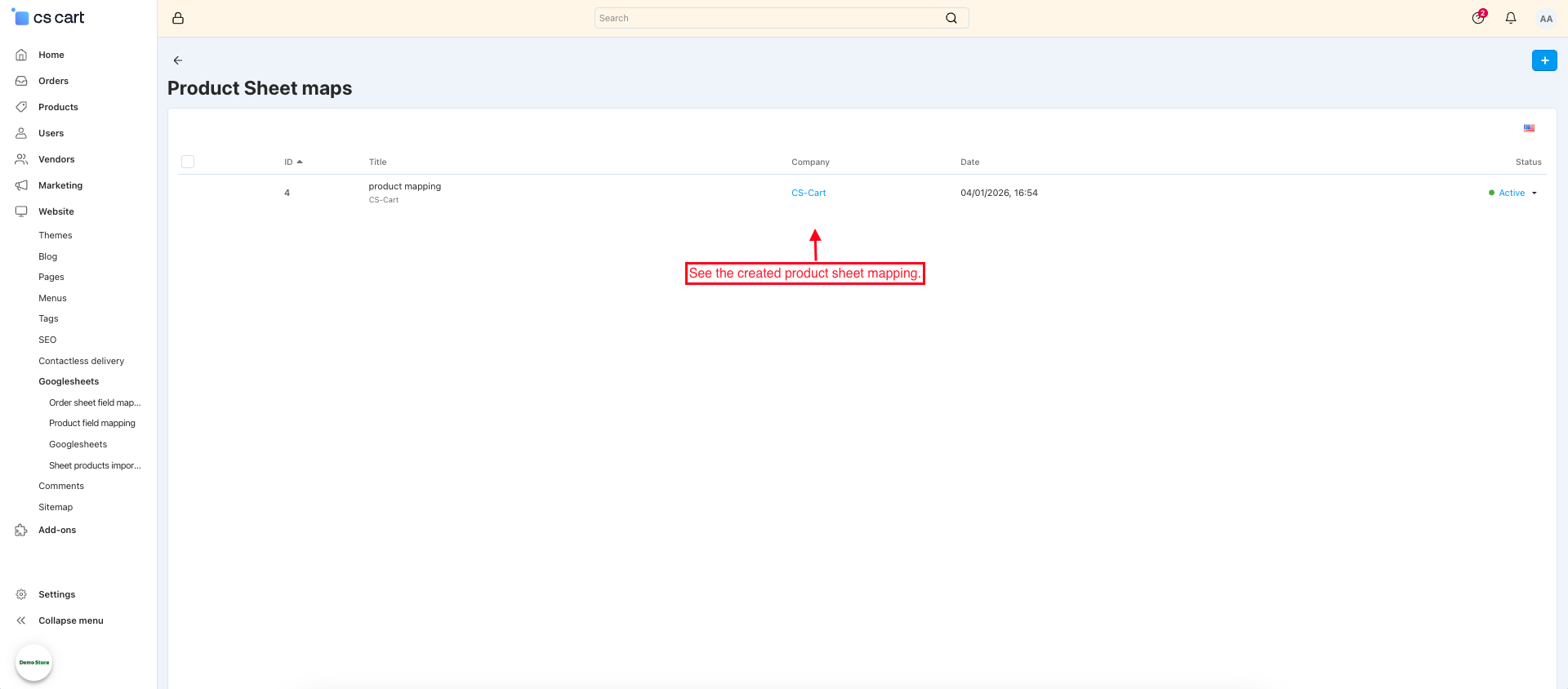Click the Products tag icon

tap(21, 107)
